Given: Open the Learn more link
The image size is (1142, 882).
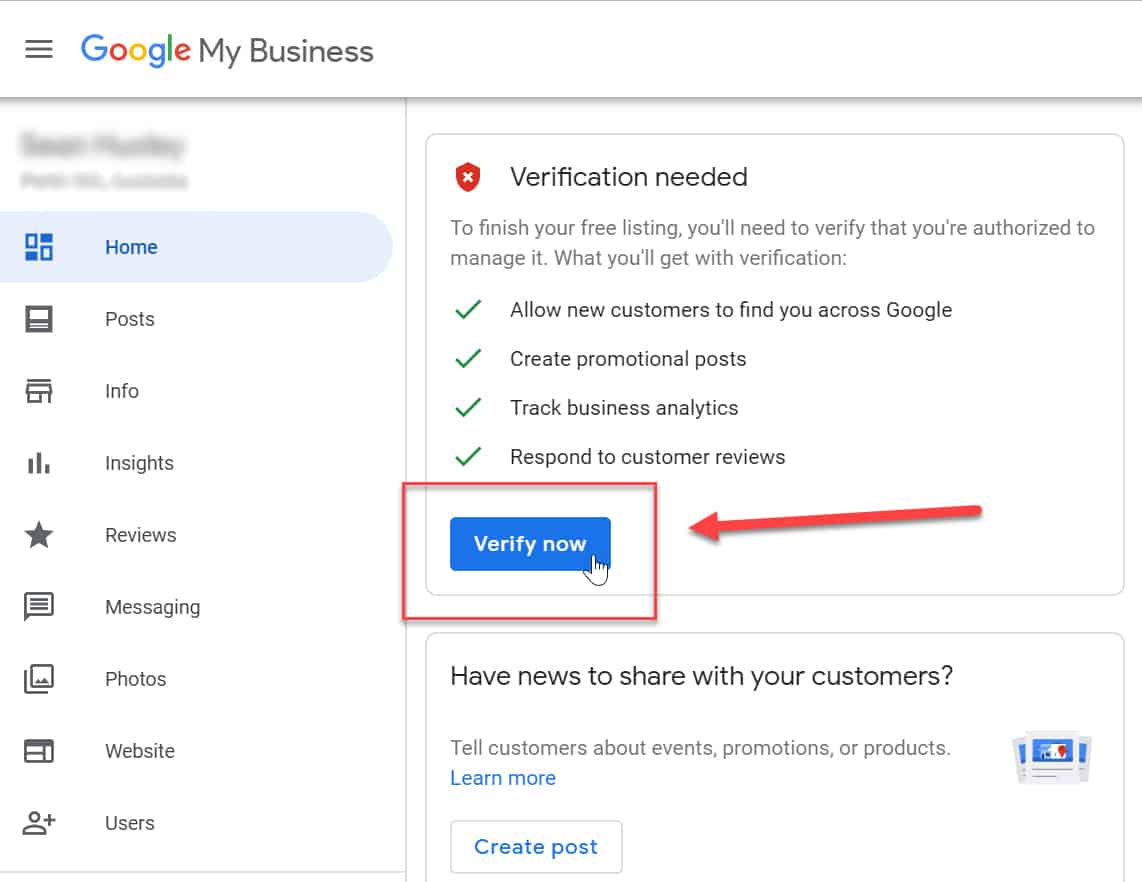Looking at the screenshot, I should (x=503, y=778).
